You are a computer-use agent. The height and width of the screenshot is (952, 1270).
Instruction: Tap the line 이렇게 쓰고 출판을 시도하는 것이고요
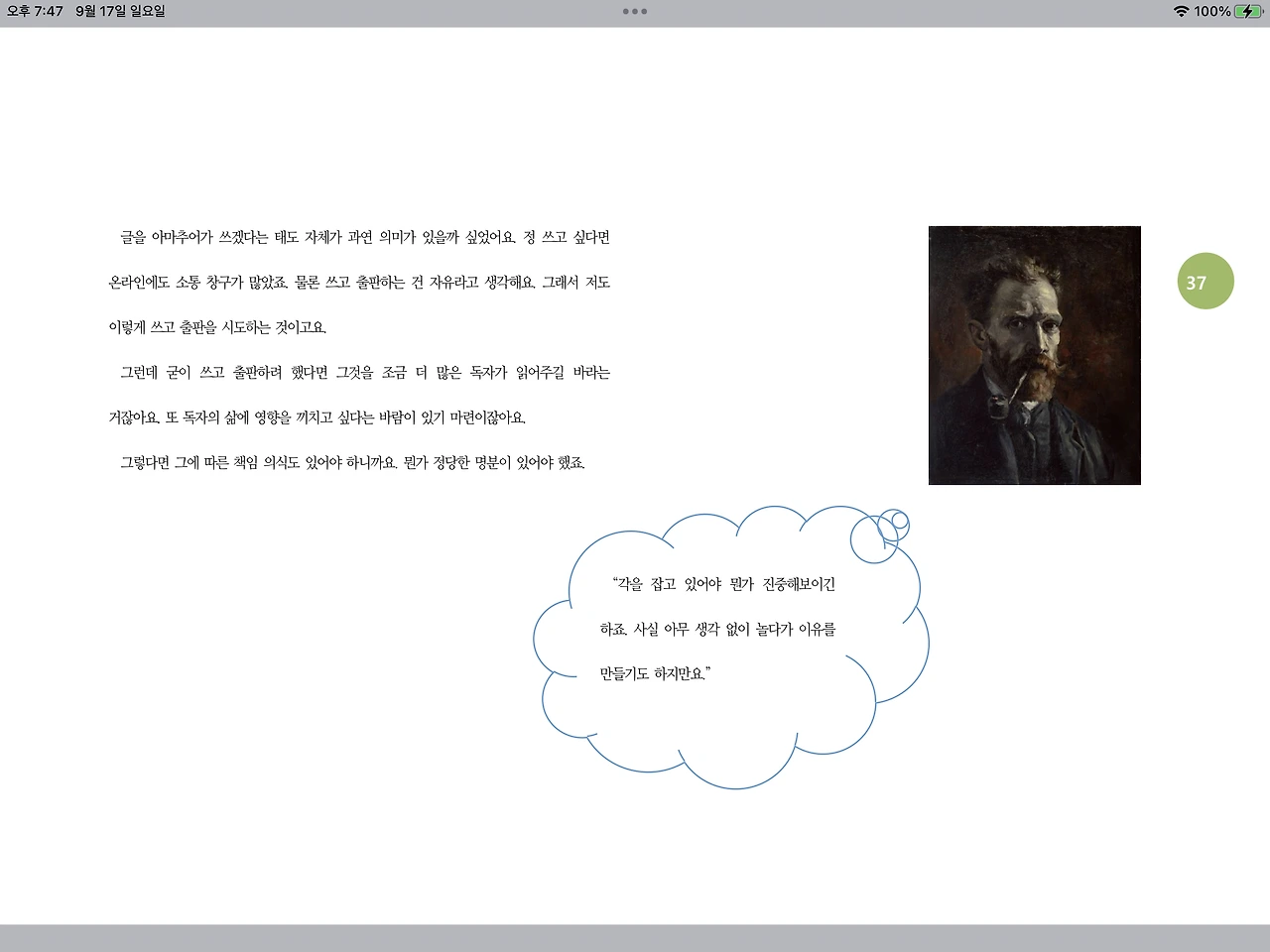coord(219,327)
